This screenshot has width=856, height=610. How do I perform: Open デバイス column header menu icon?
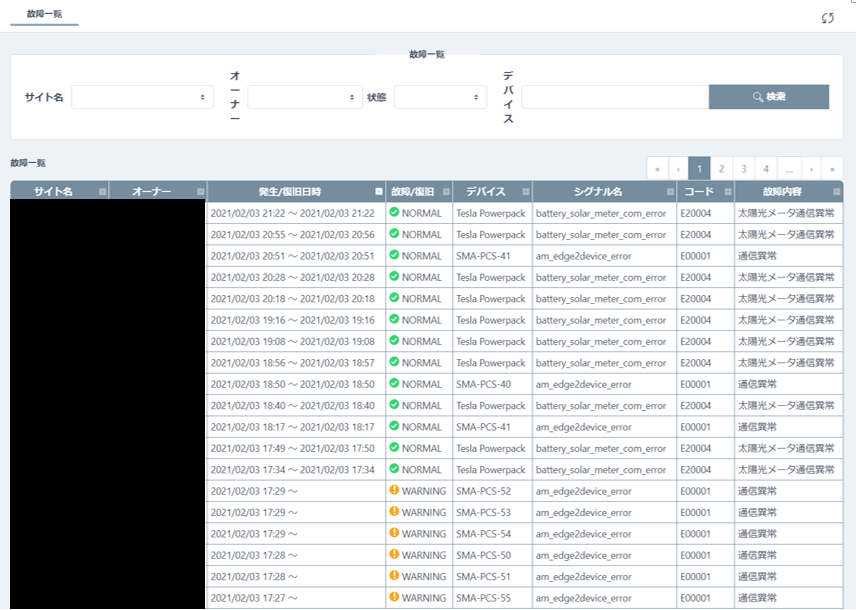click(526, 192)
